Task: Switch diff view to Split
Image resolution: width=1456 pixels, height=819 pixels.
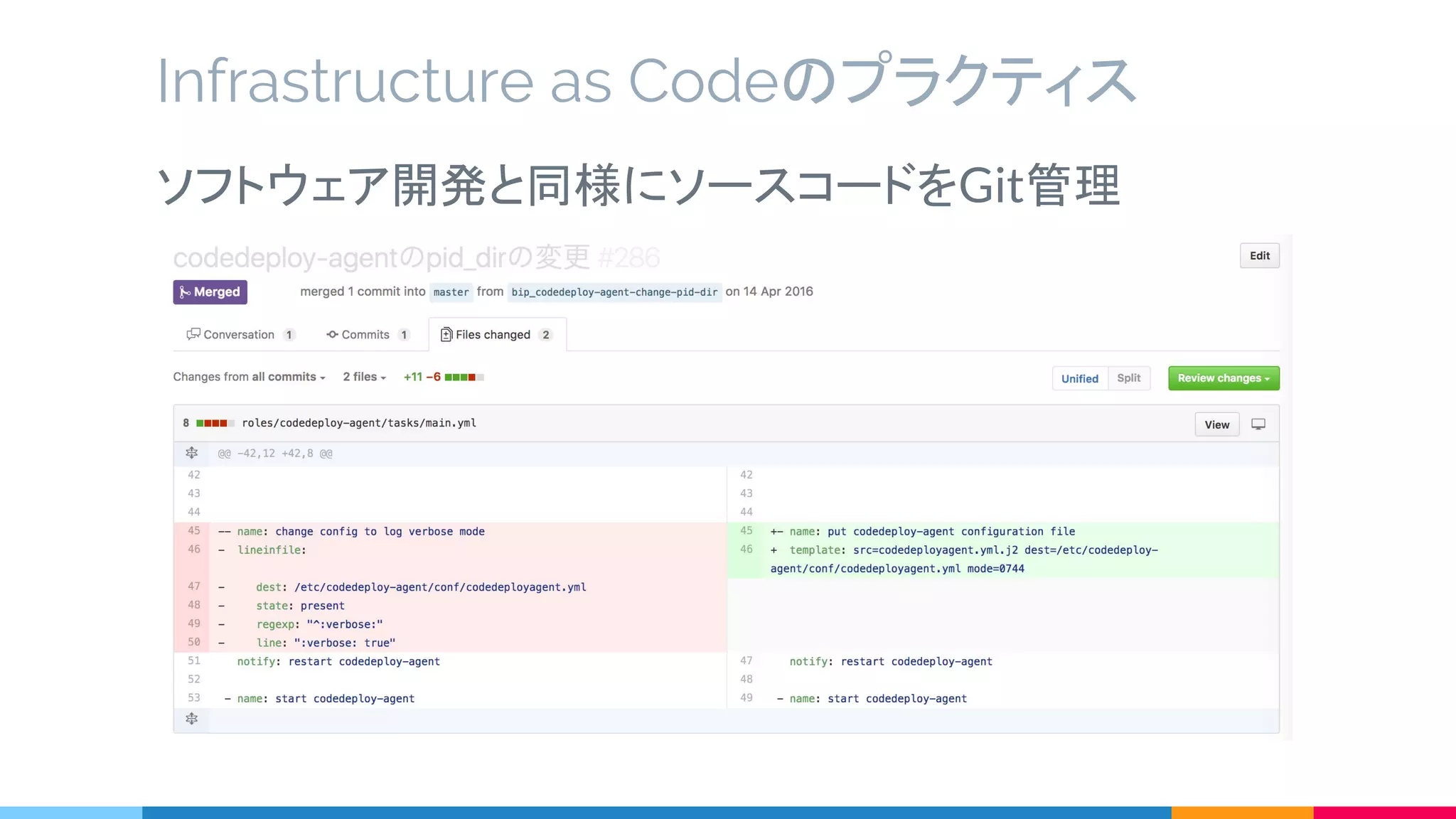Action: coord(1128,378)
